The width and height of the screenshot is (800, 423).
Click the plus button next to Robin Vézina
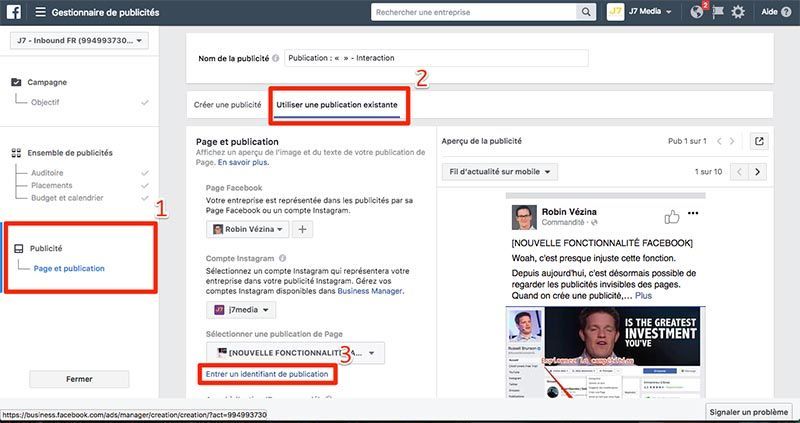(302, 229)
